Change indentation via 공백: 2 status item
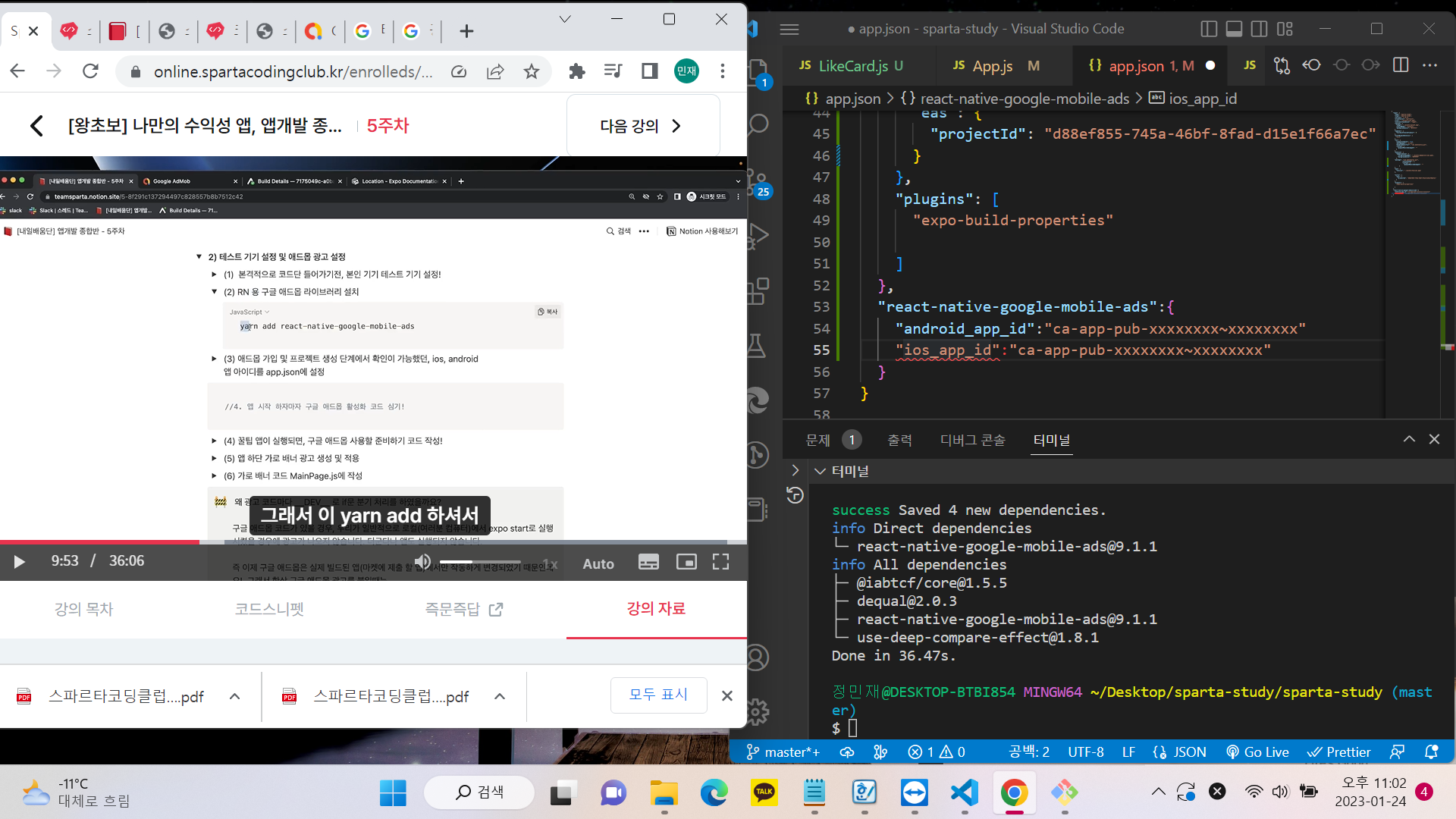This screenshot has width=1456, height=819. (x=1029, y=752)
